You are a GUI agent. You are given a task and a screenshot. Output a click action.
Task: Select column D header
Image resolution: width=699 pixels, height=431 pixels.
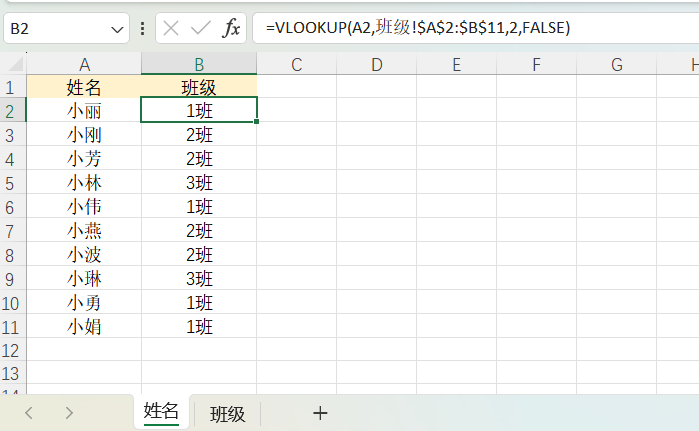(x=377, y=64)
